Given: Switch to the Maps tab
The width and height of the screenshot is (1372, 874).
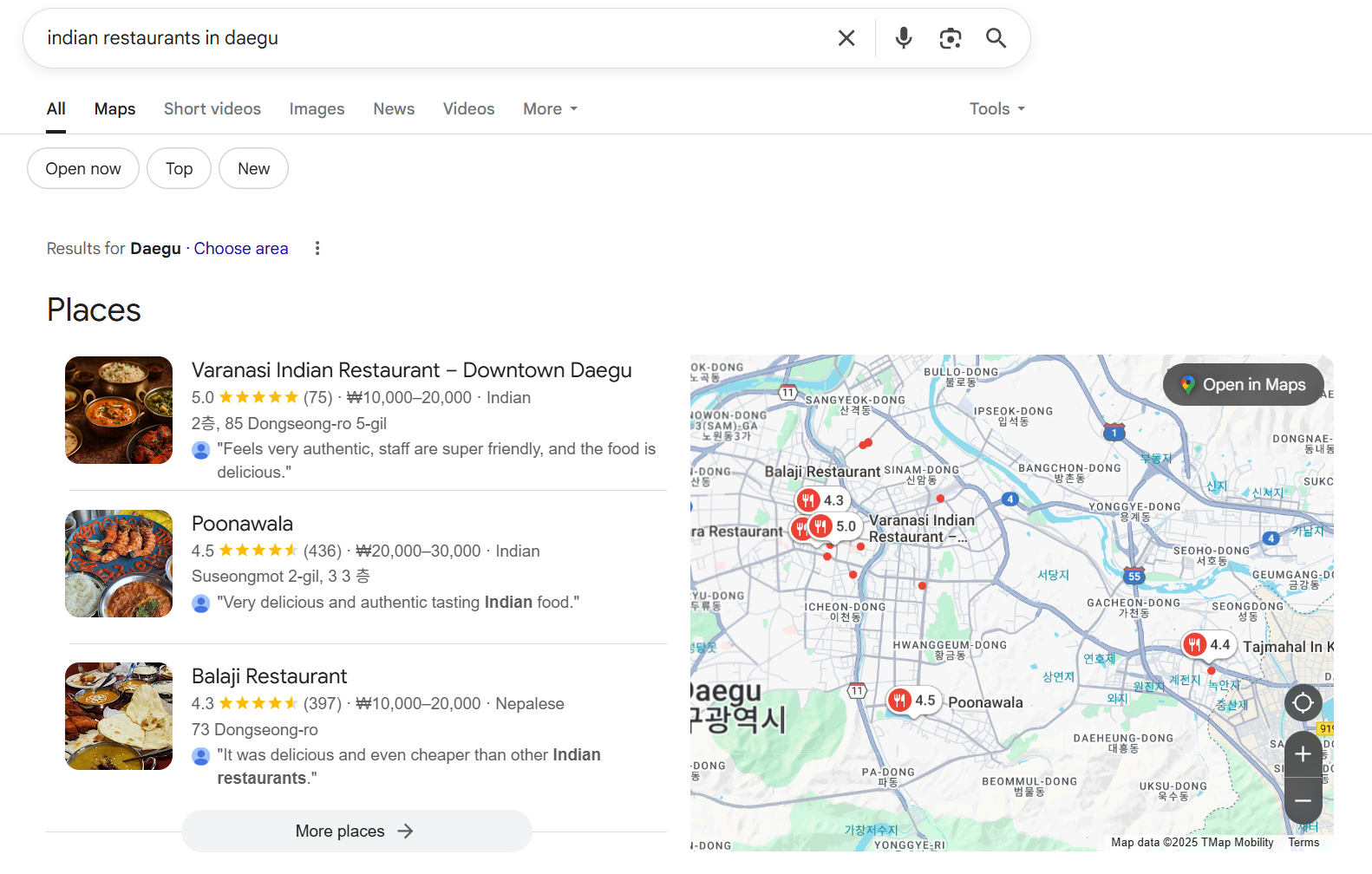Looking at the screenshot, I should click(114, 109).
